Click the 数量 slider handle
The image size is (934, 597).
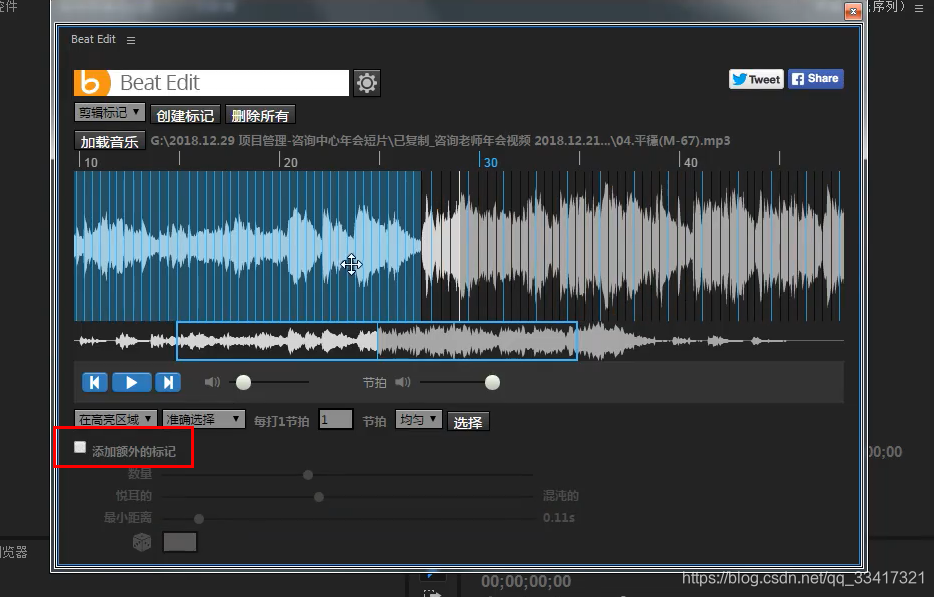[308, 475]
